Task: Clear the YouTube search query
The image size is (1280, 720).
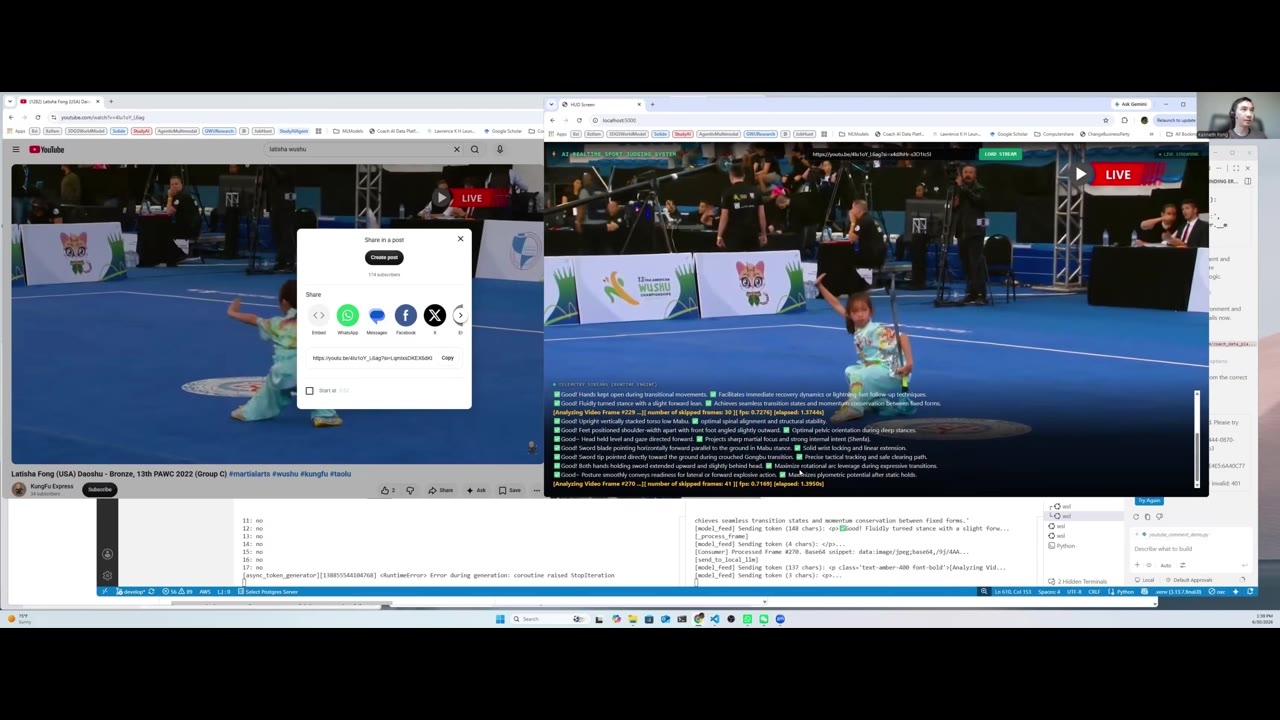Action: point(457,149)
